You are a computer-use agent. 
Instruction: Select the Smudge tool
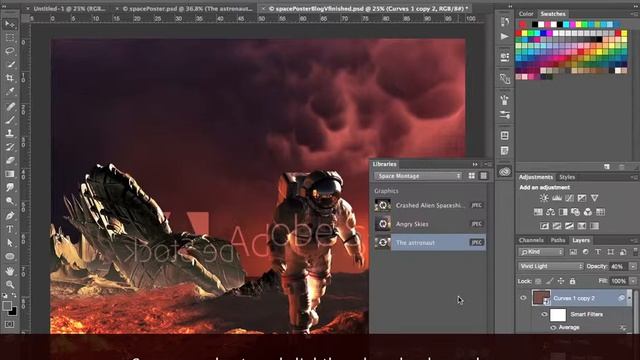(10, 187)
